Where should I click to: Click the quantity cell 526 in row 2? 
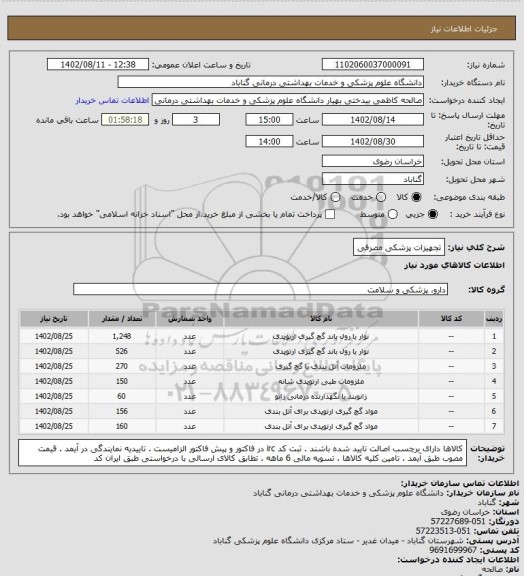click(x=122, y=351)
